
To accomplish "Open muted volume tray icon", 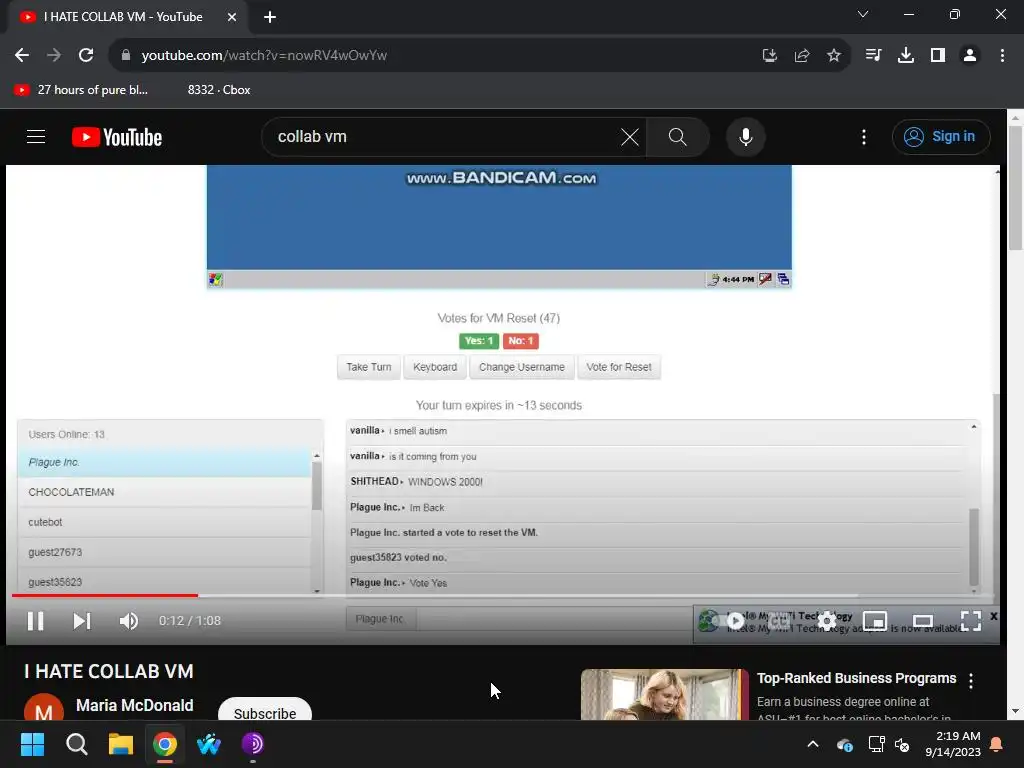I will [903, 744].
